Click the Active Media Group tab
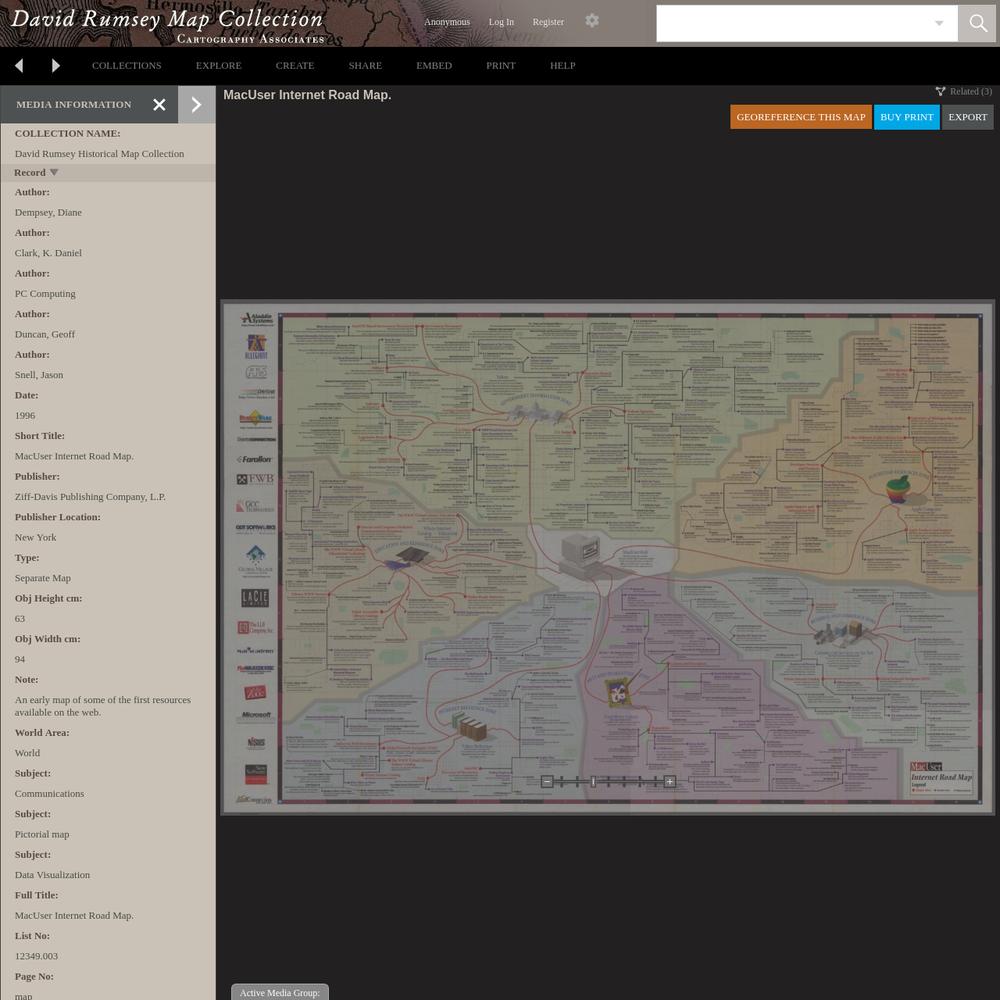The height and width of the screenshot is (1000, 1000). (x=280, y=992)
